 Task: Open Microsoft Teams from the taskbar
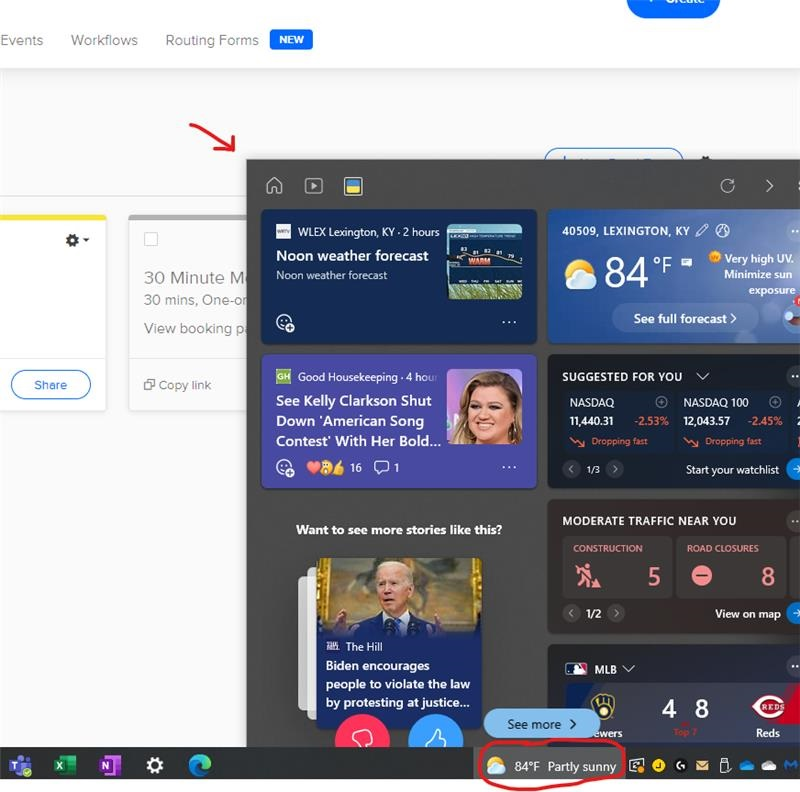20,765
